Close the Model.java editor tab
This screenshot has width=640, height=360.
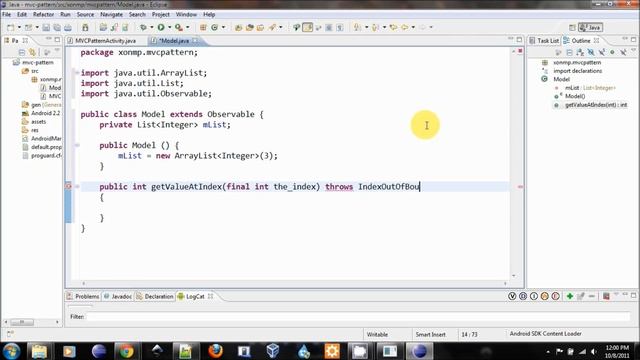click(x=195, y=40)
